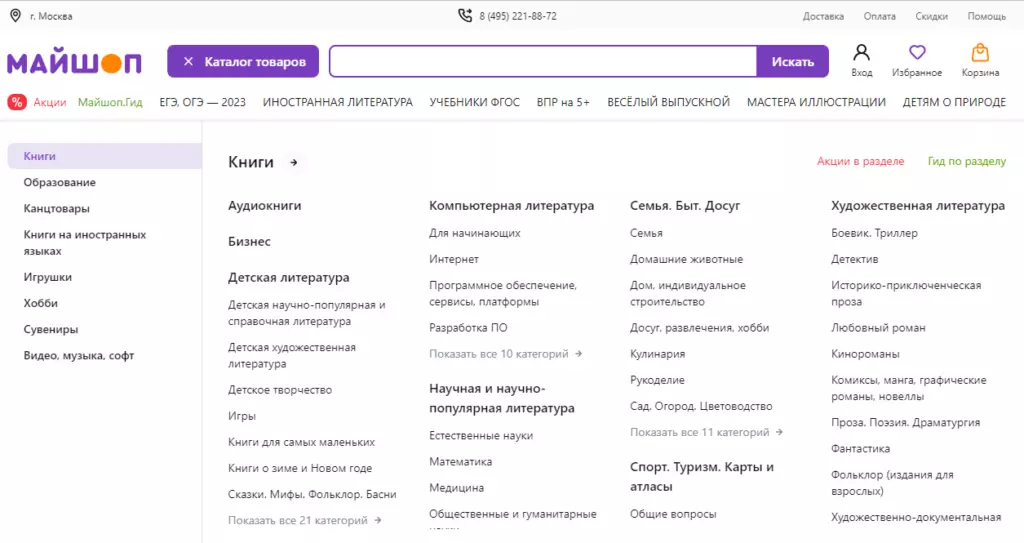
Task: Select Хобби in the sidebar
Action: (40, 303)
